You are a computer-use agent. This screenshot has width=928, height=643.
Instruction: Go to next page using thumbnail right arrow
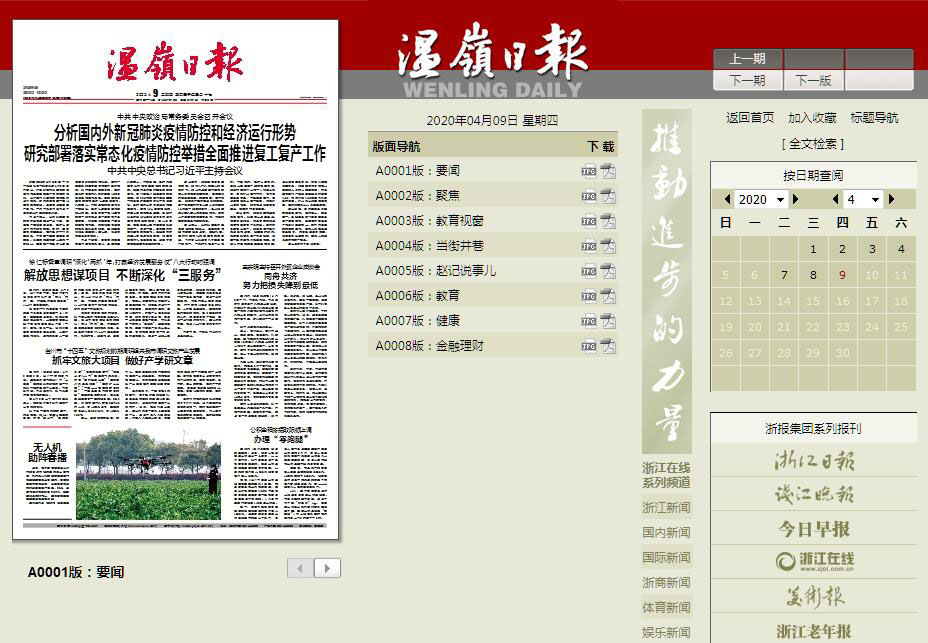pos(327,568)
